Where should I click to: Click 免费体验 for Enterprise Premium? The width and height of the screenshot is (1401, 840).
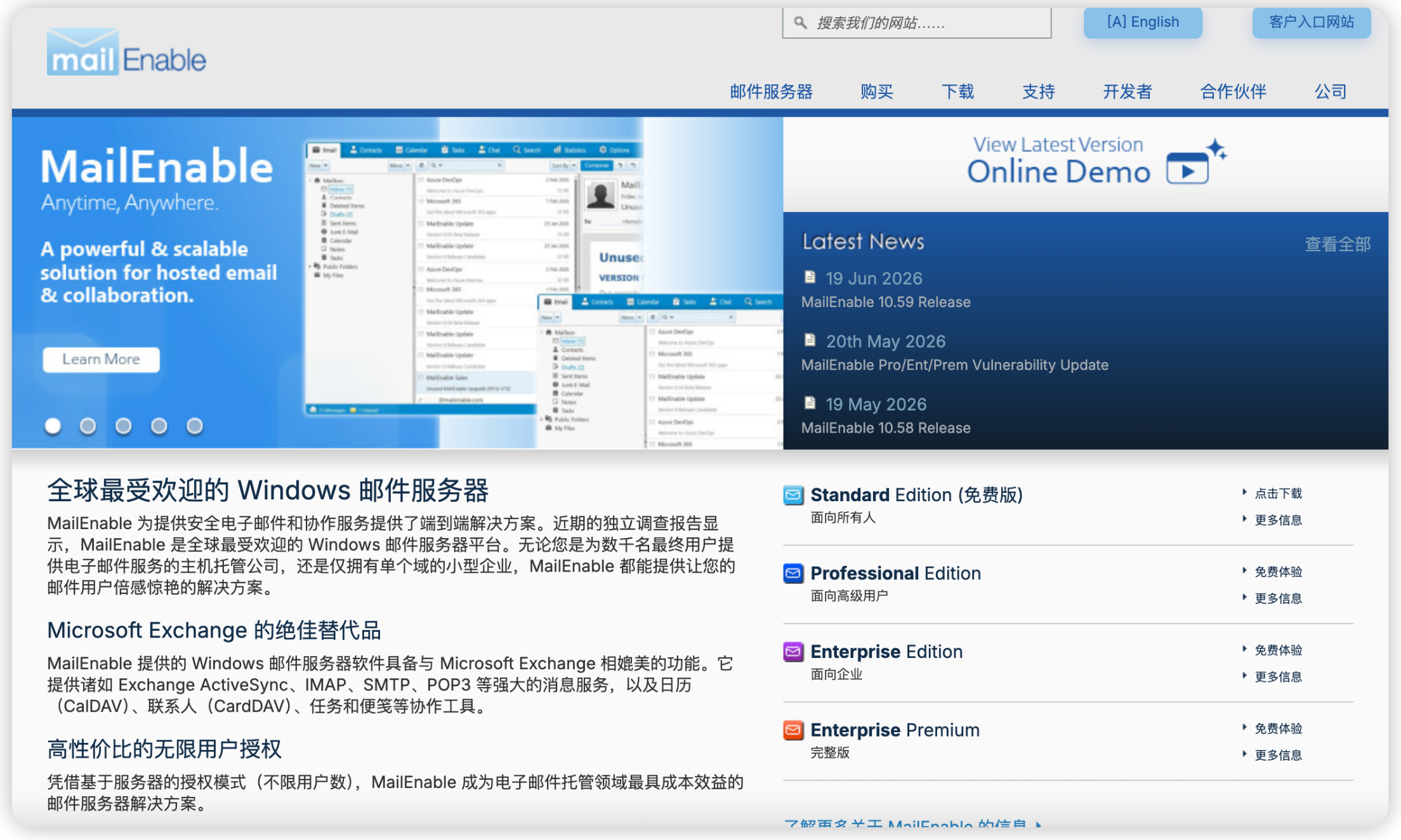tap(1278, 728)
